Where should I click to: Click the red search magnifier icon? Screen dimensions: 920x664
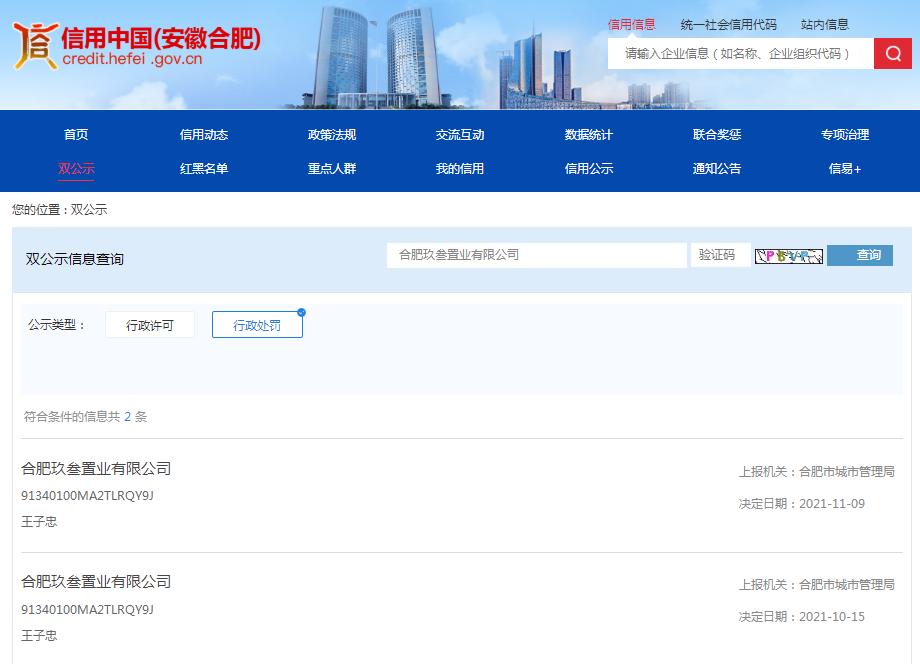pyautogui.click(x=892, y=53)
